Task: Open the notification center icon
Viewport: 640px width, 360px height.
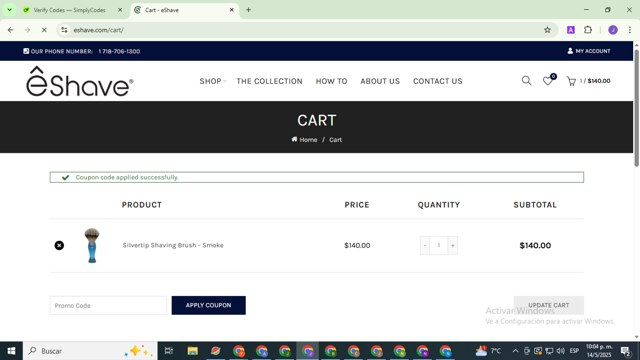Action: coord(626,351)
